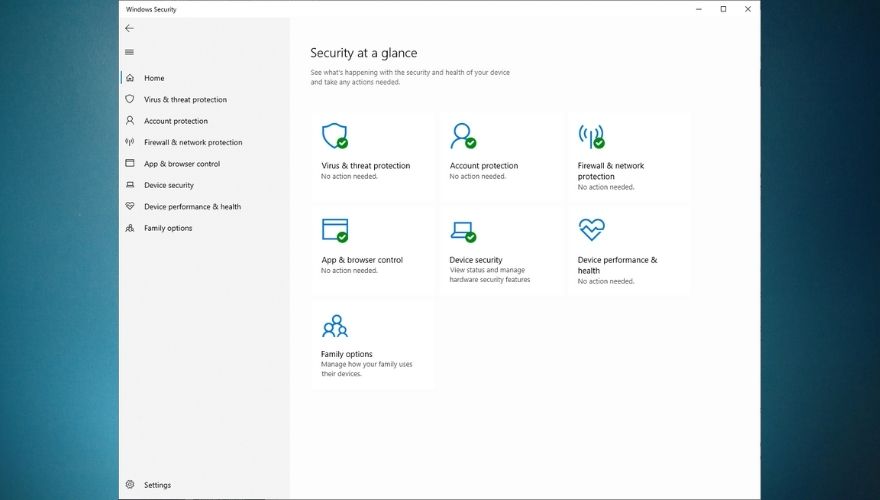Open Device security from the sidebar
880x500 pixels.
(x=168, y=185)
